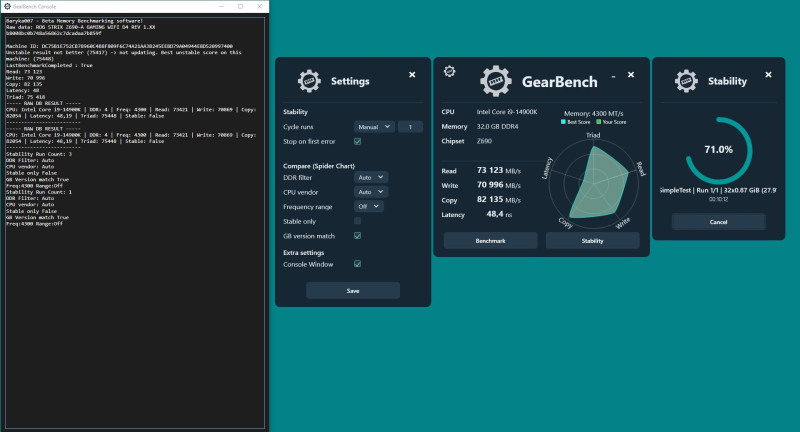The height and width of the screenshot is (432, 800).
Task: Click the Z690 chipset text
Action: pyautogui.click(x=484, y=141)
